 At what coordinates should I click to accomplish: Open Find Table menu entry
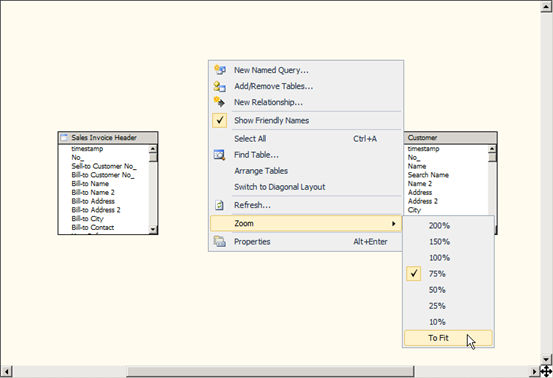[x=306, y=155]
